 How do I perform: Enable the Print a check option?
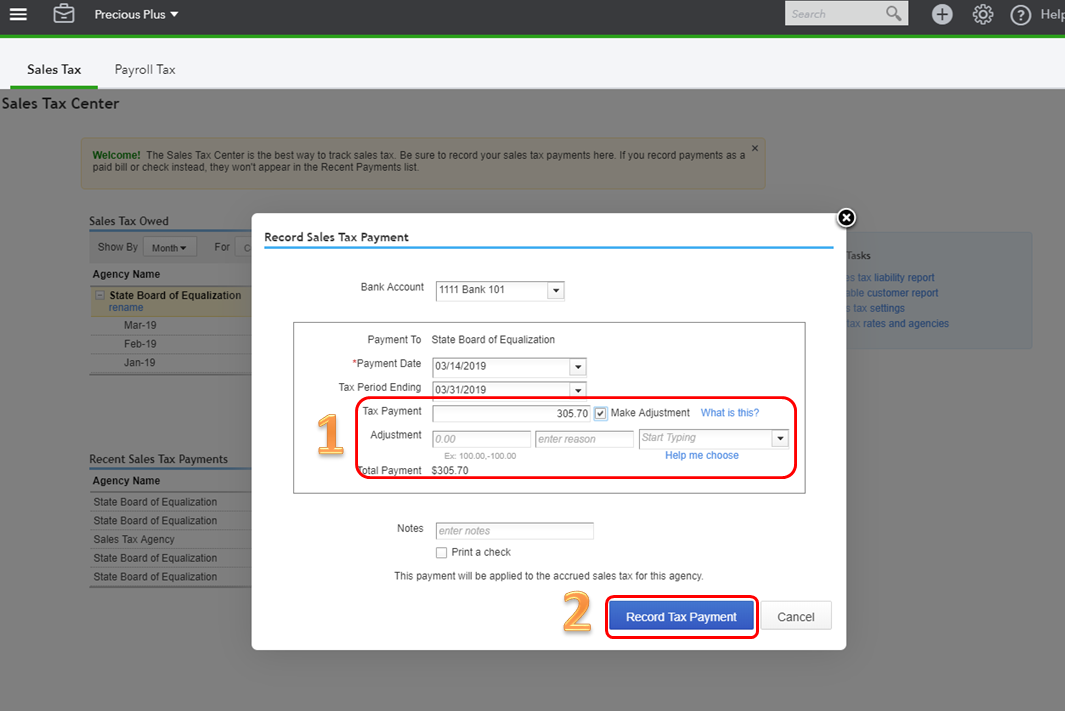[x=441, y=552]
